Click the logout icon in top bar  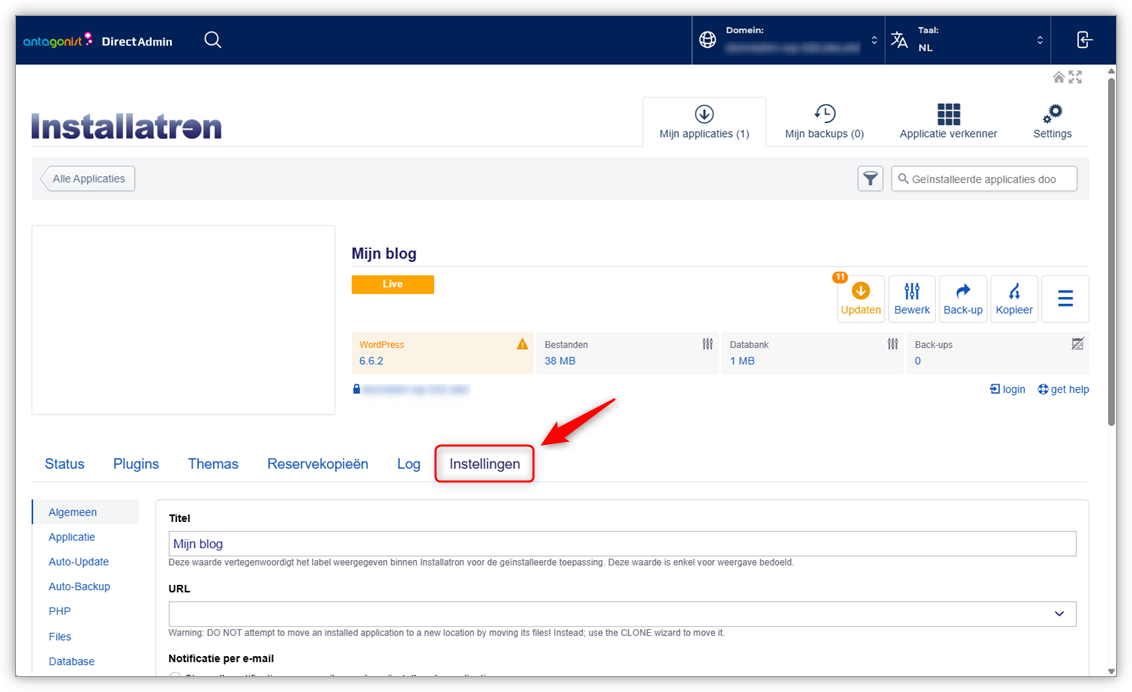pos(1084,40)
